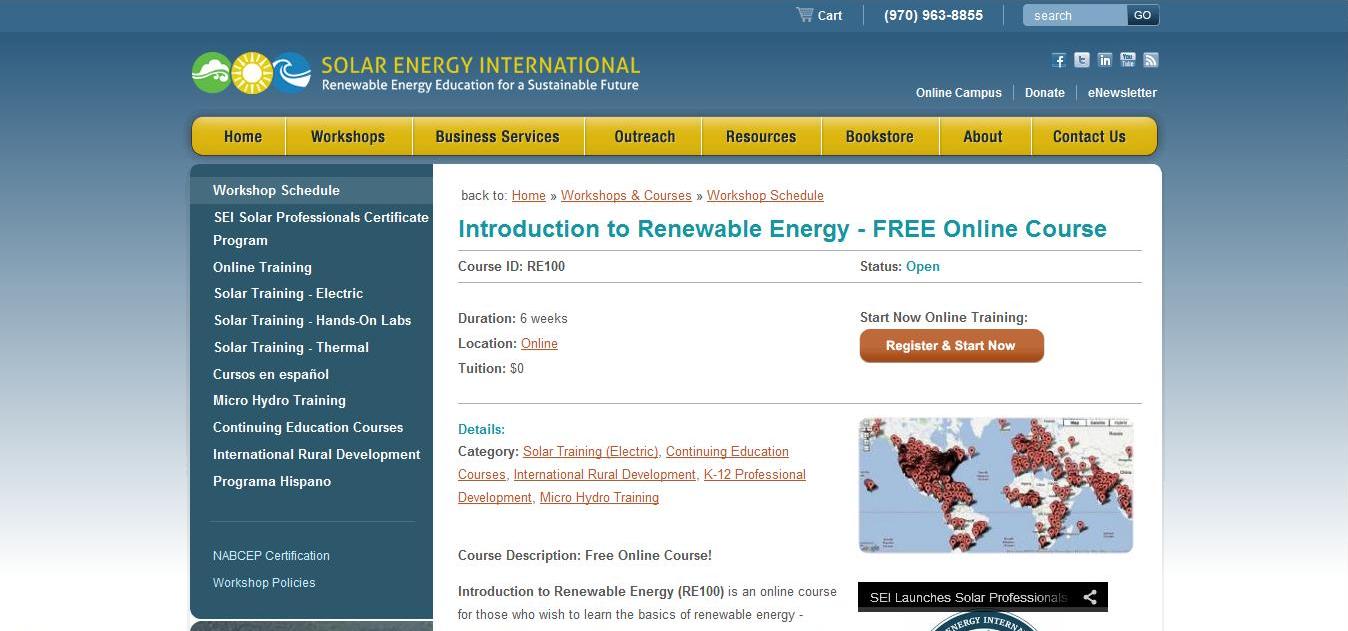This screenshot has width=1348, height=631.
Task: Open the RSS feed icon
Action: pyautogui.click(x=1151, y=60)
